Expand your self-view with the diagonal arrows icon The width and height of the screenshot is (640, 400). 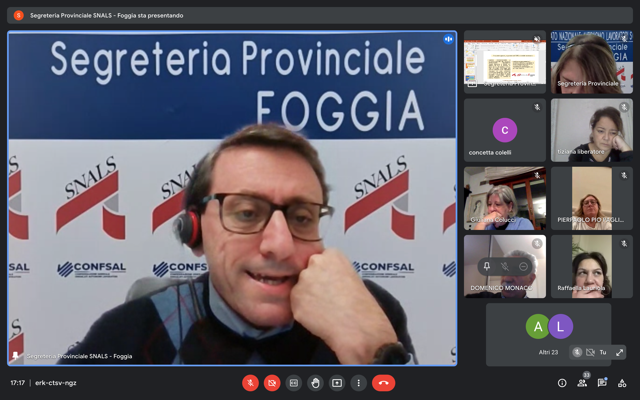[x=620, y=352]
